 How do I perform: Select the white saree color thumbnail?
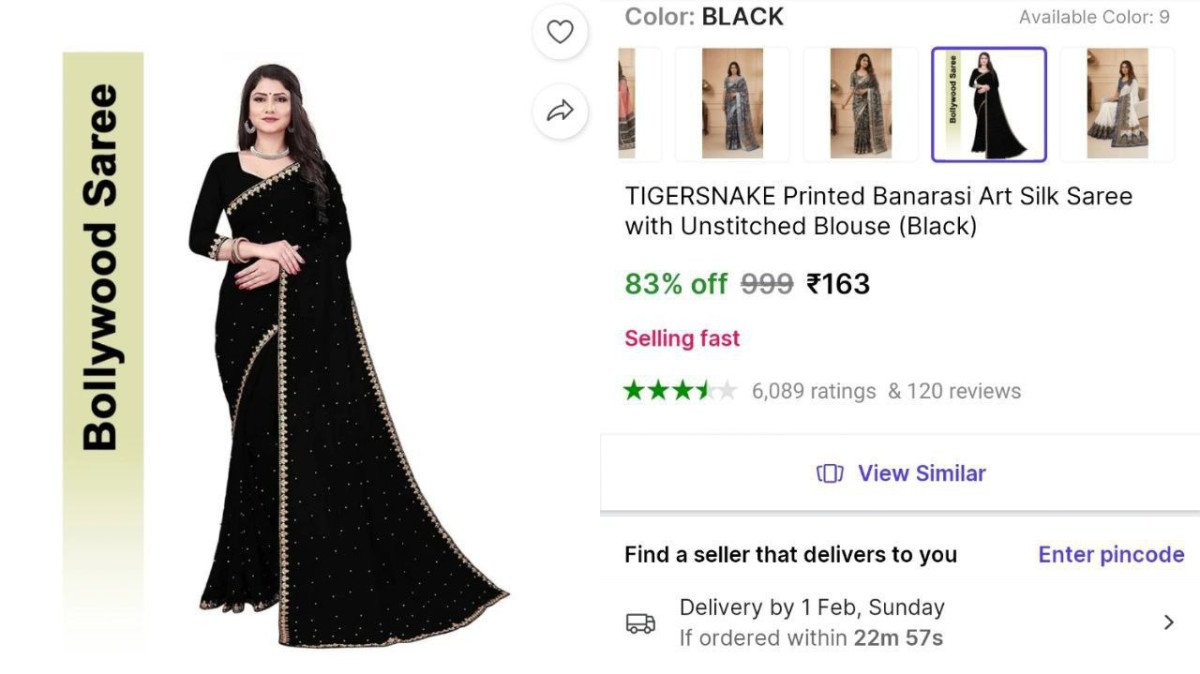(1117, 104)
